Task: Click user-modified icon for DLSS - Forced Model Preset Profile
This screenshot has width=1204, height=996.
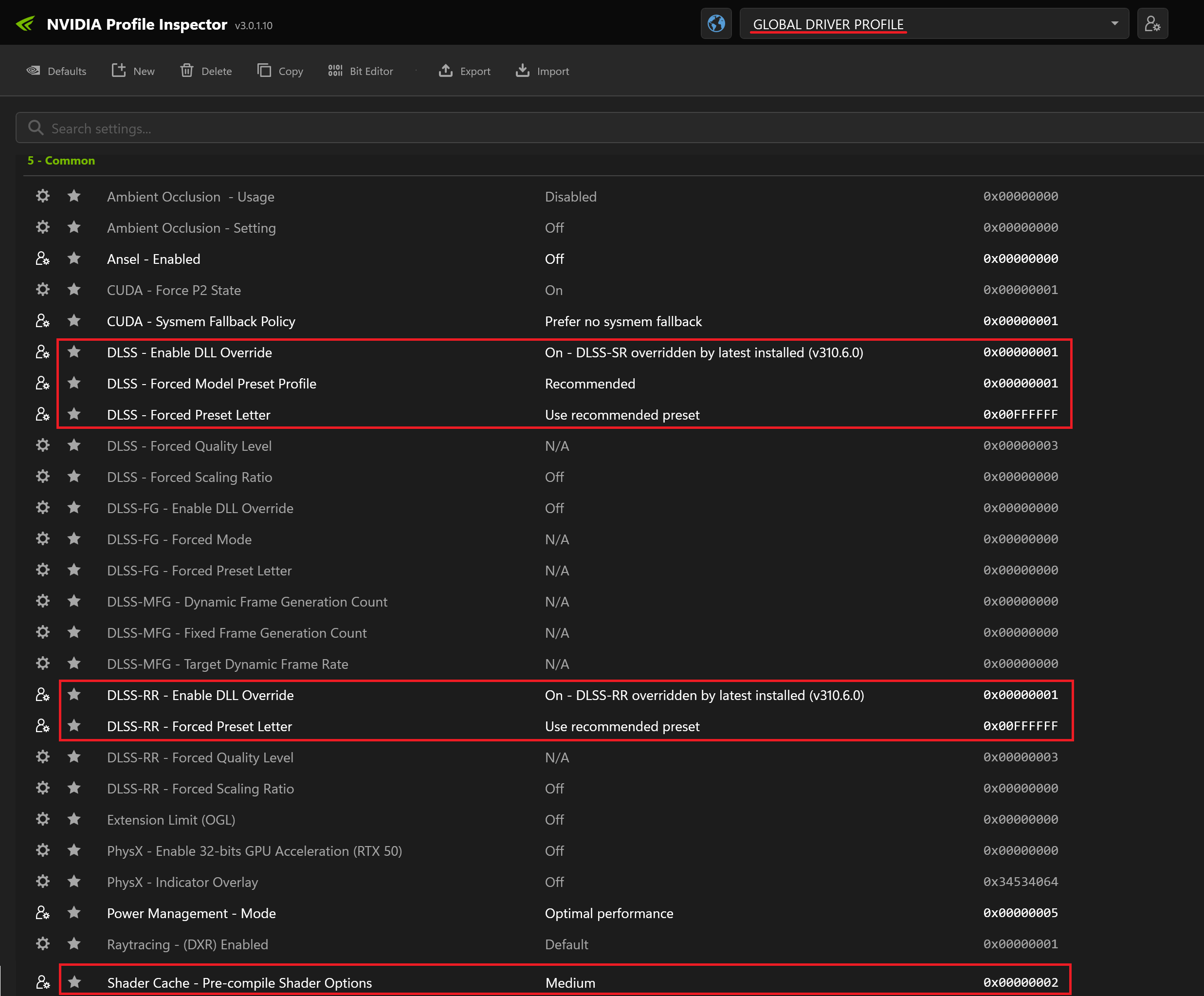Action: 43,383
